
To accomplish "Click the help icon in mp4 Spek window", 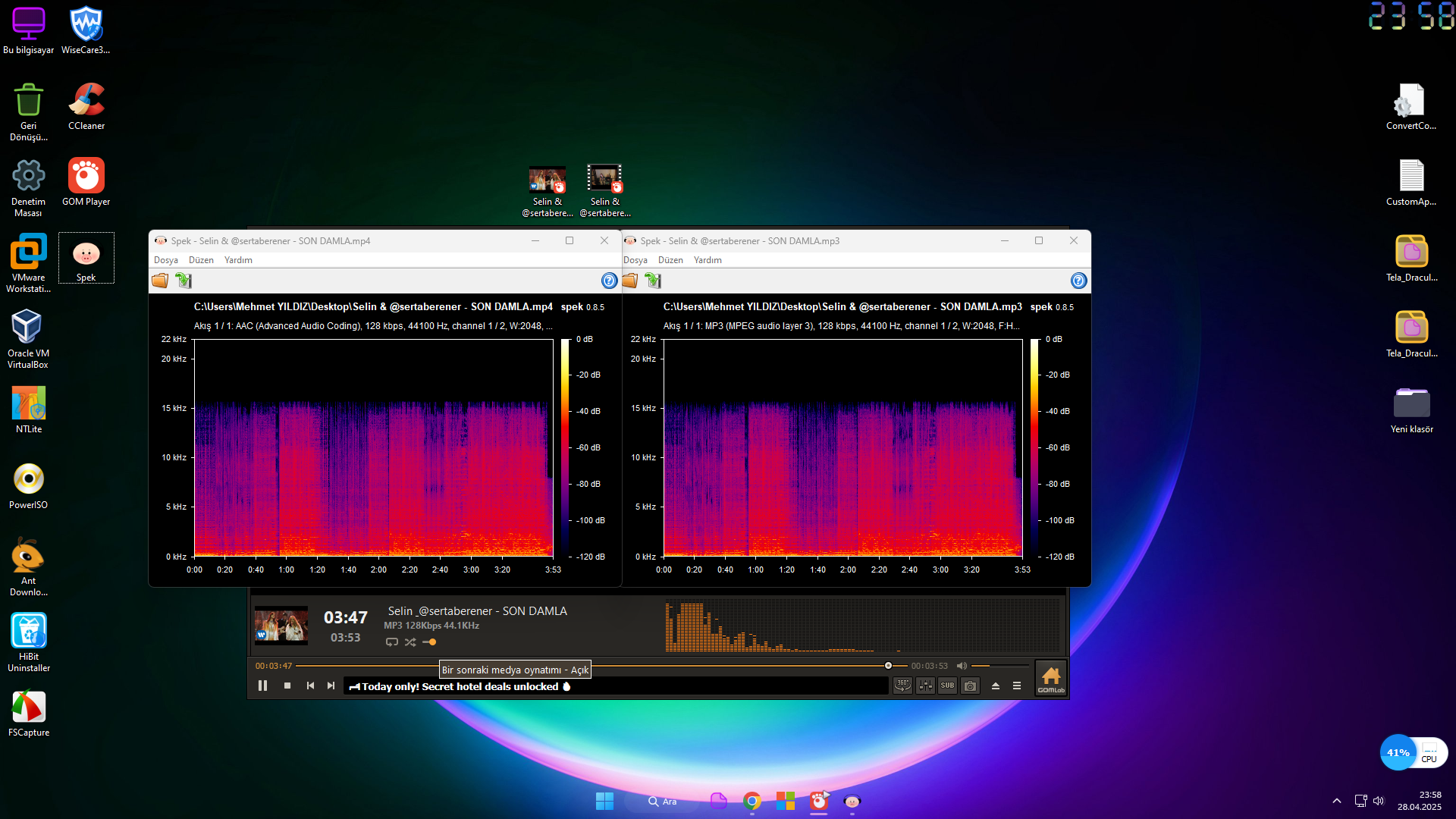I will [609, 281].
